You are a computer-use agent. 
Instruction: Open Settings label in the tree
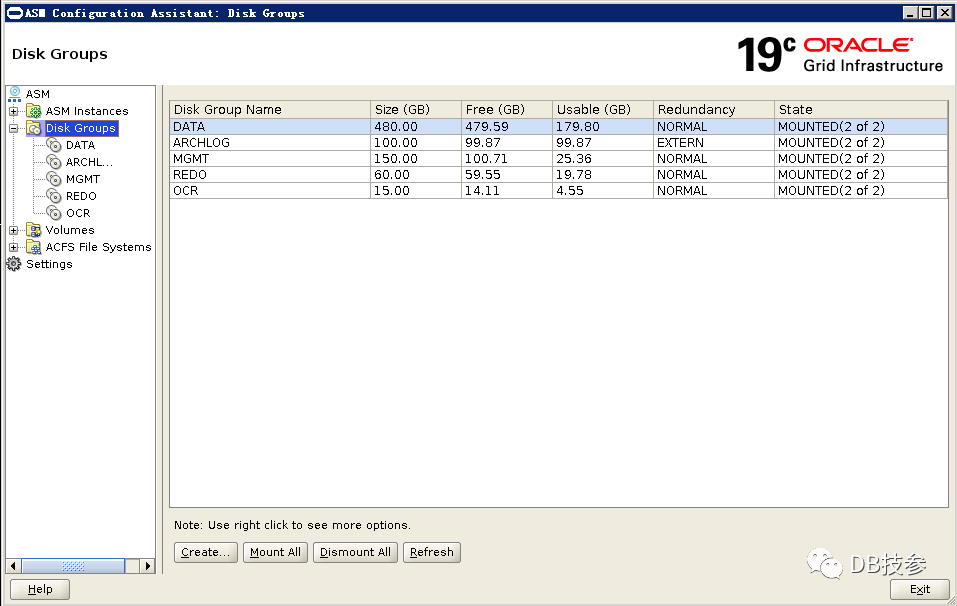(x=49, y=264)
